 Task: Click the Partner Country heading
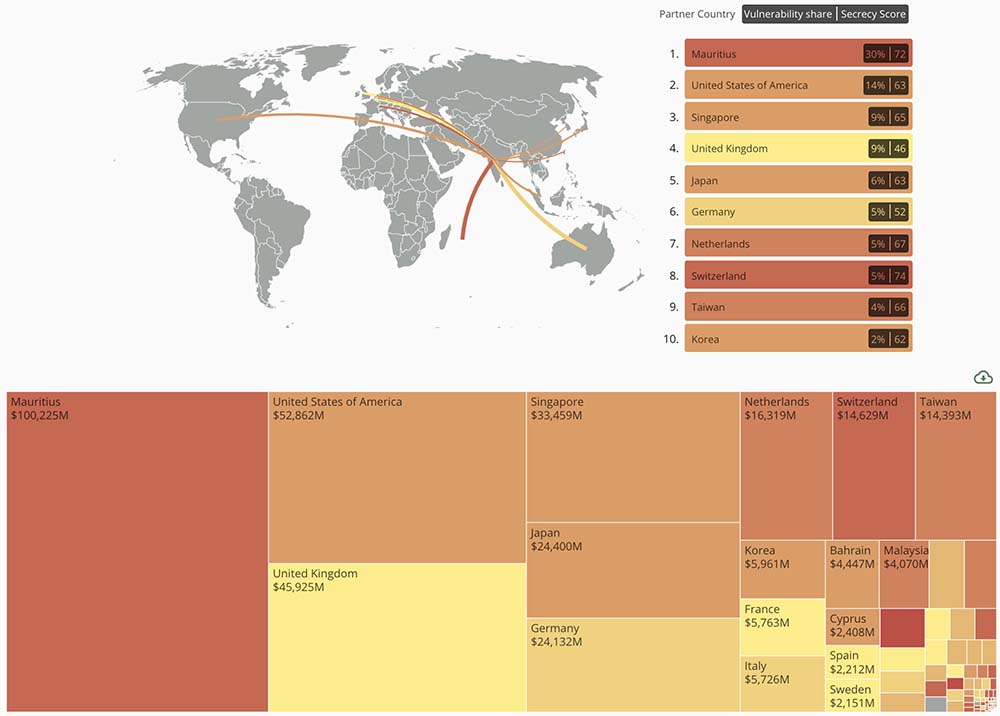[696, 14]
